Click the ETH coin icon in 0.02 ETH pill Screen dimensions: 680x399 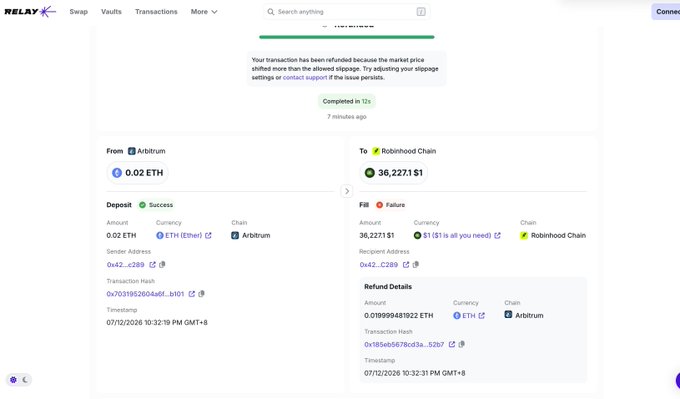click(x=117, y=173)
